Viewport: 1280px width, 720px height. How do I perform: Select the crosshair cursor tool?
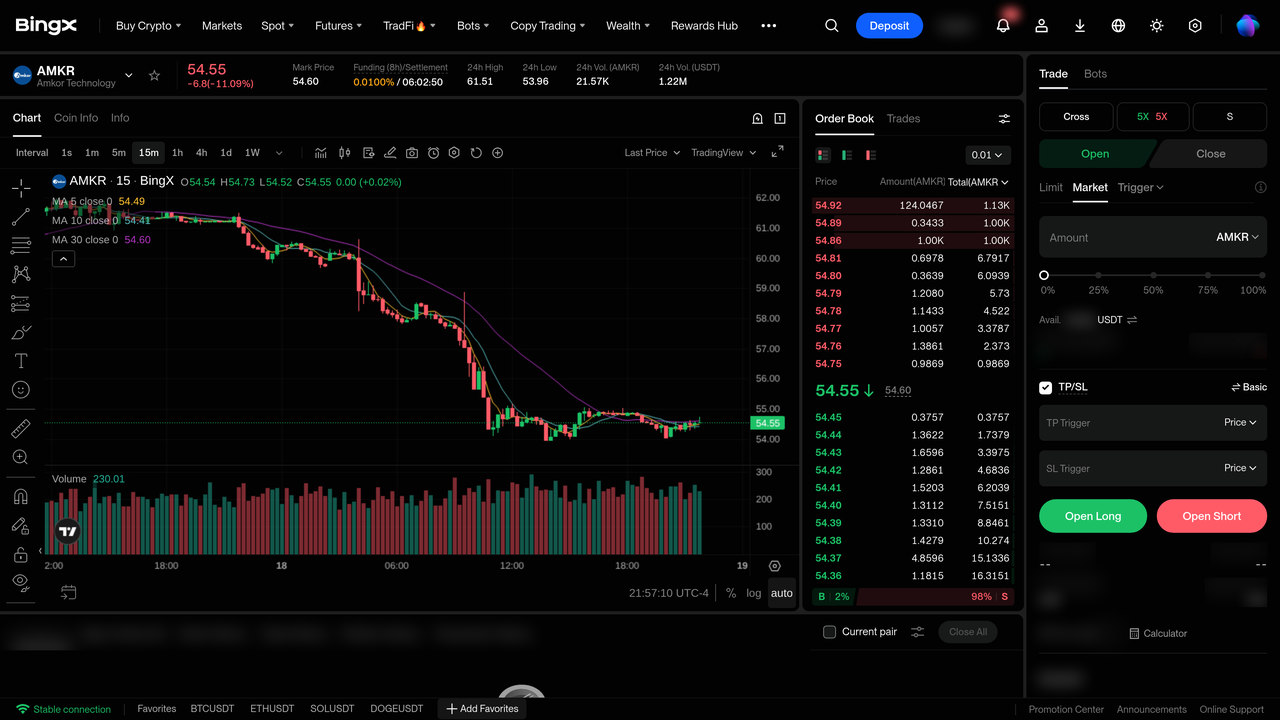(x=21, y=188)
